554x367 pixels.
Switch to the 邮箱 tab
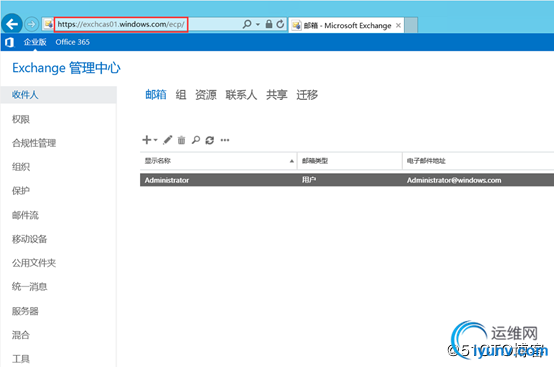pos(156,95)
